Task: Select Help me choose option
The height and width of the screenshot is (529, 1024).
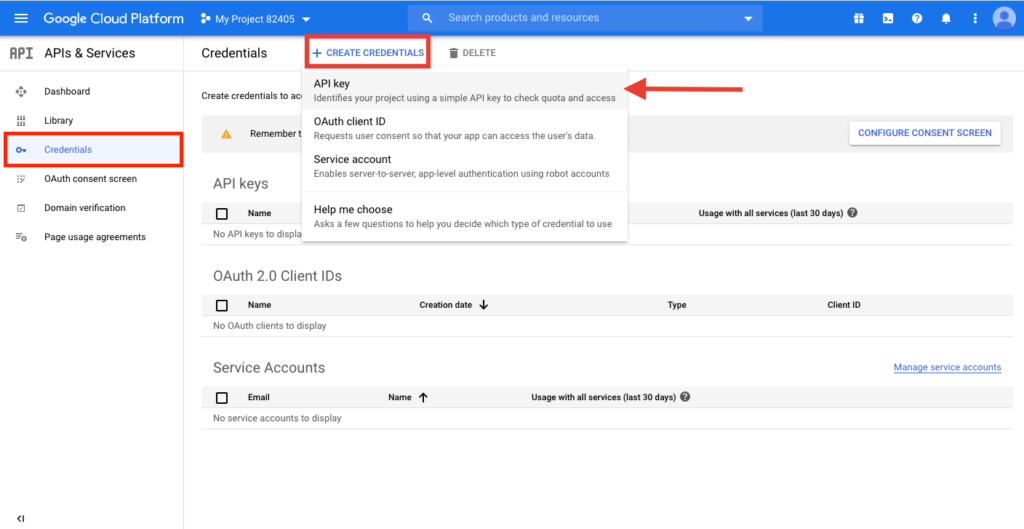Action: [464, 217]
